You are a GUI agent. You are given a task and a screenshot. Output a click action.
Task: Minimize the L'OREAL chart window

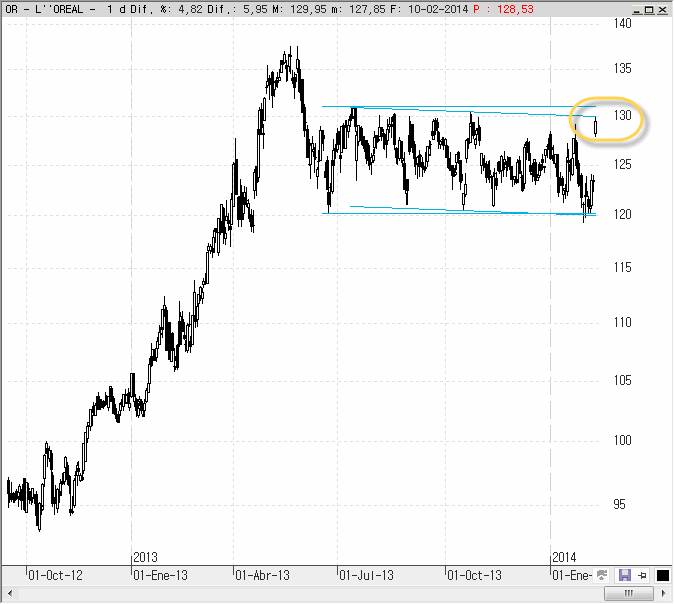tap(637, 9)
